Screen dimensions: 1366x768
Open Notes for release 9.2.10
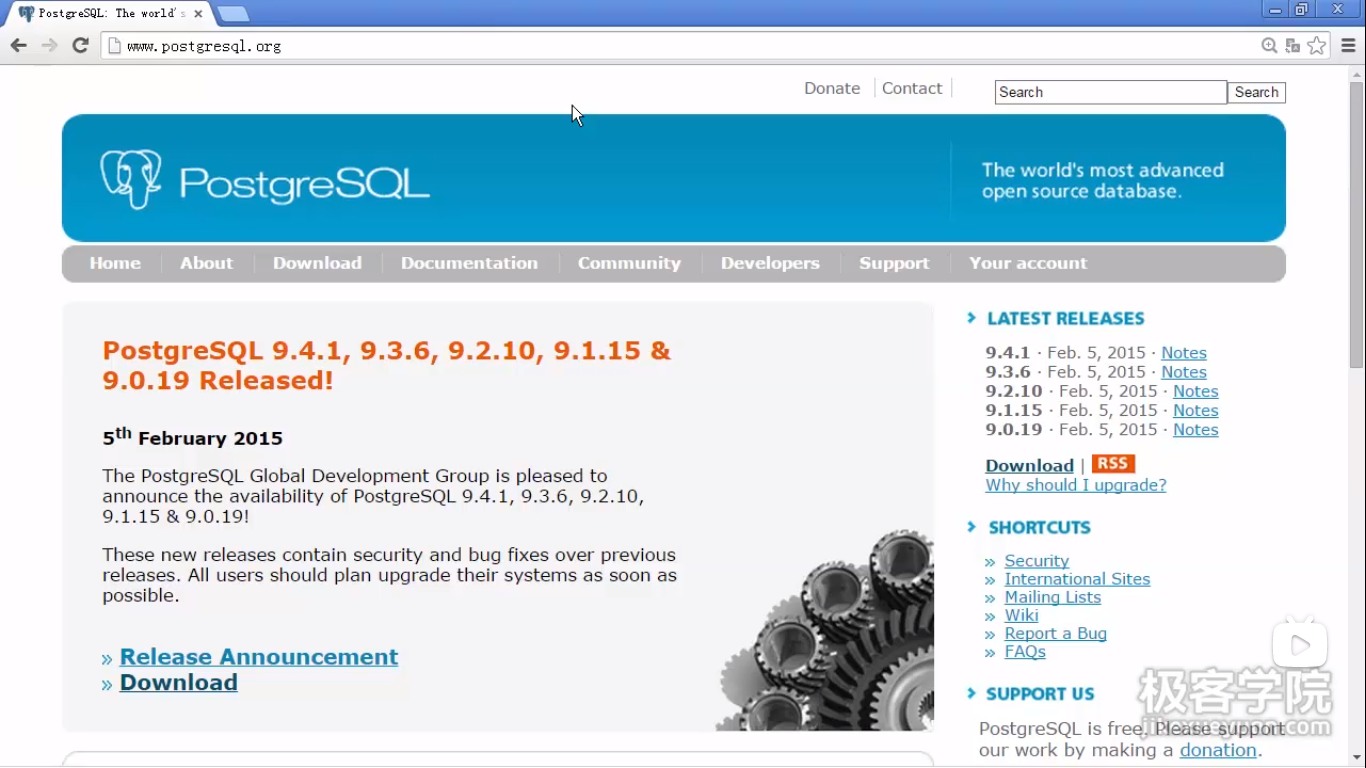pyautogui.click(x=1196, y=391)
